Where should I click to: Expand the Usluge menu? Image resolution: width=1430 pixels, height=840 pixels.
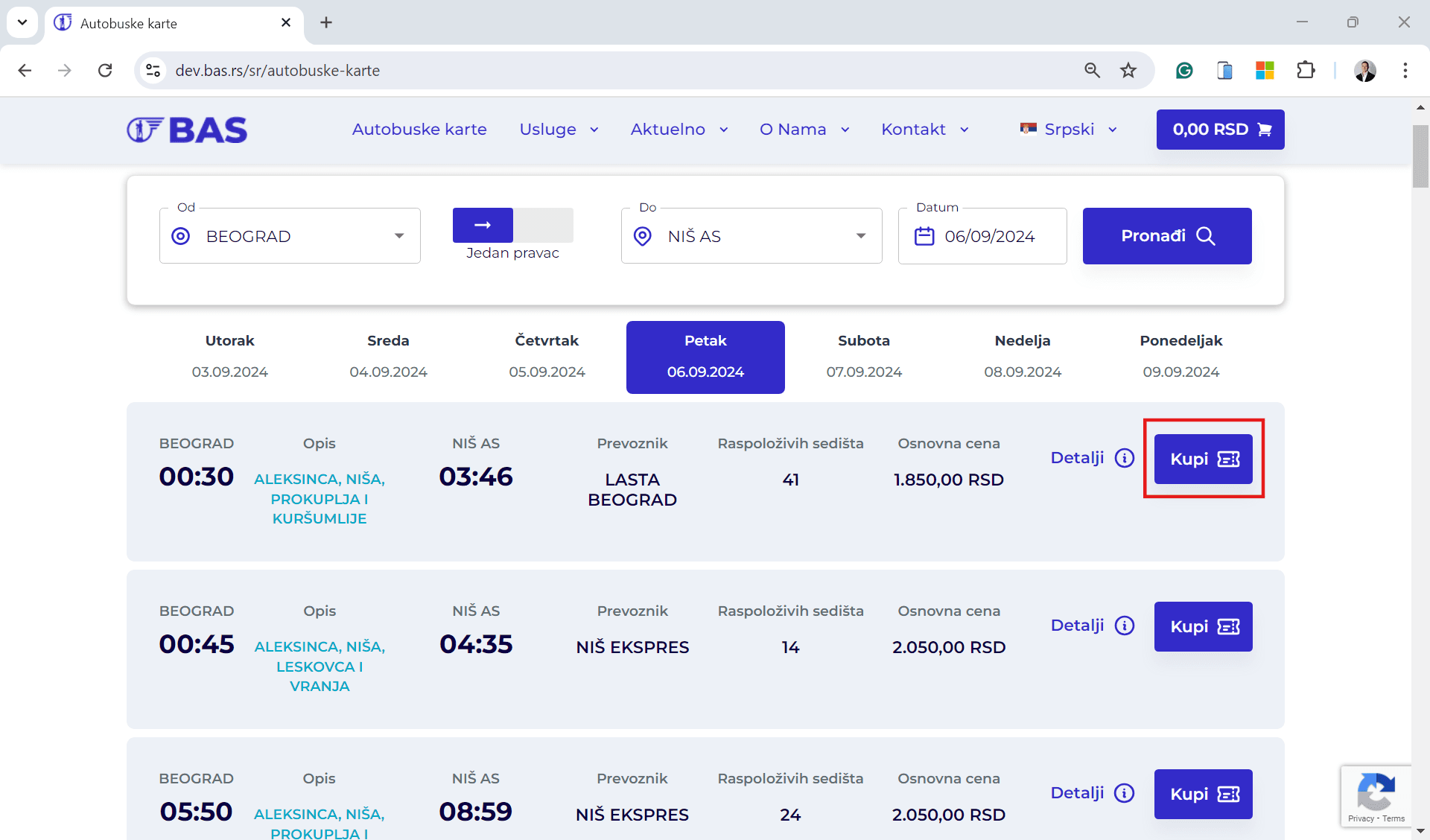coord(559,130)
